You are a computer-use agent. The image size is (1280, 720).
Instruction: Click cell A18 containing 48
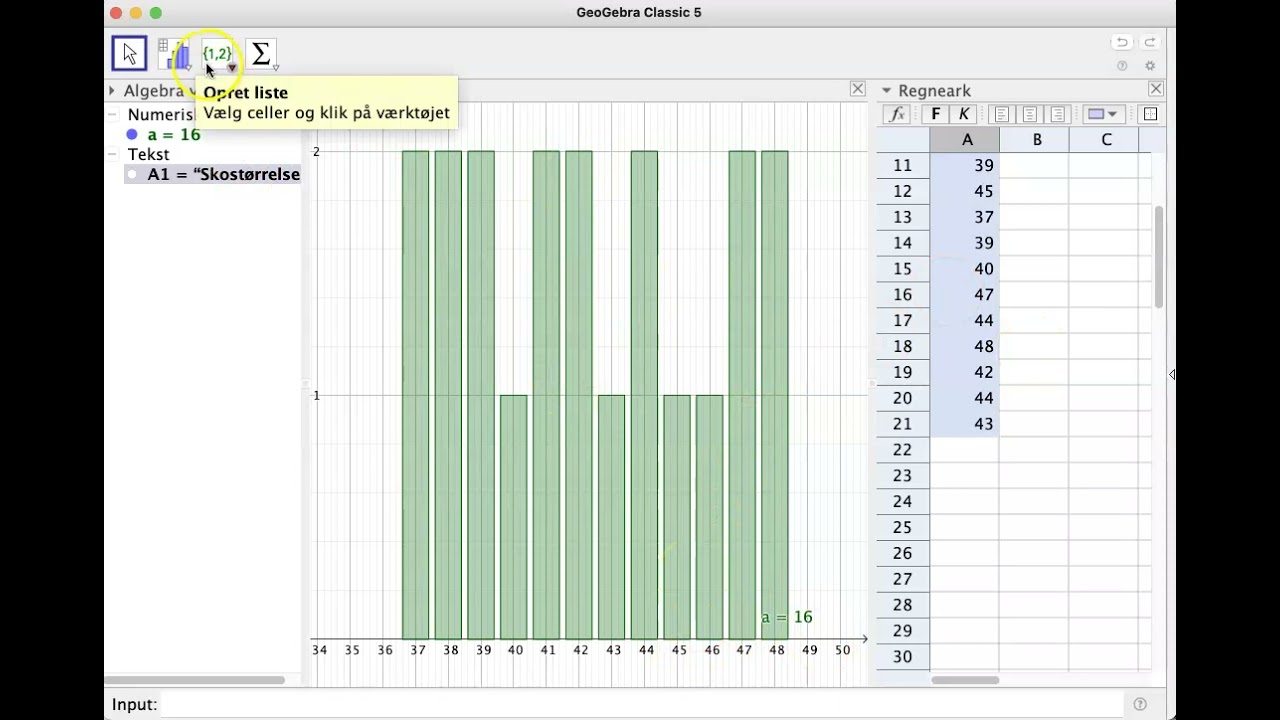tap(965, 346)
